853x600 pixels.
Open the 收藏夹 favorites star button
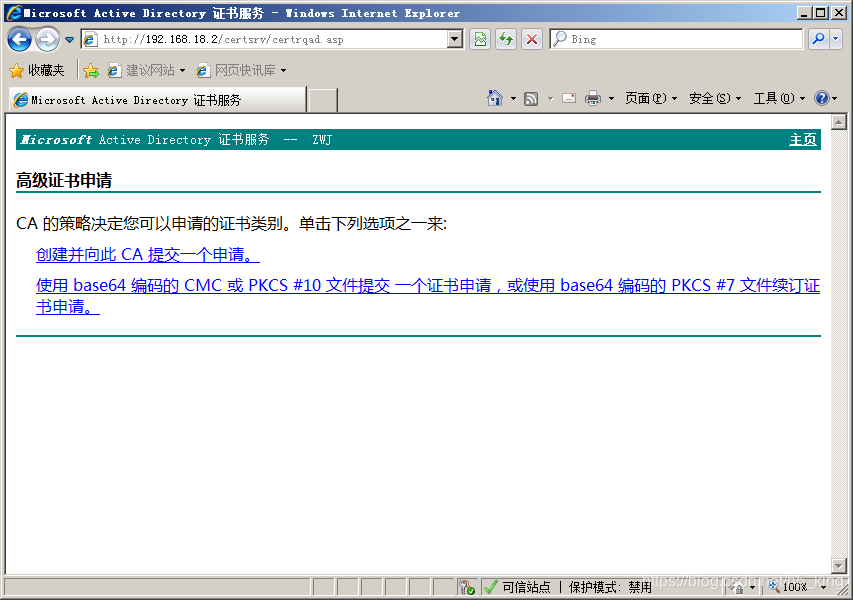click(37, 70)
